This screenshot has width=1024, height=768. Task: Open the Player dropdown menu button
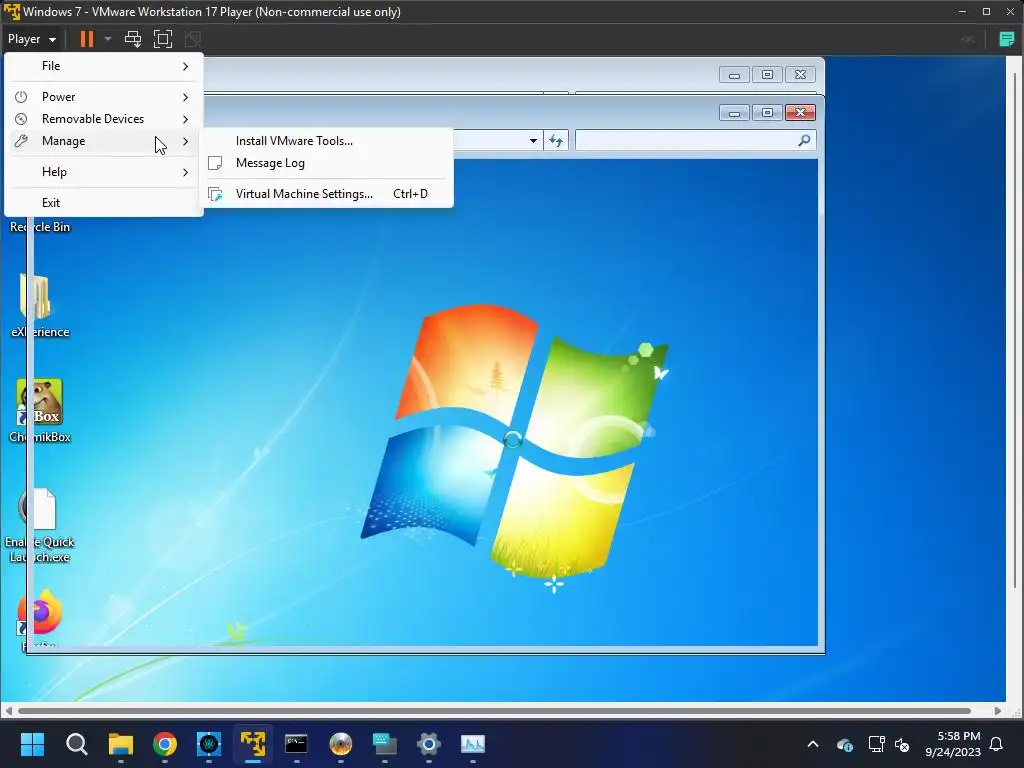31,39
